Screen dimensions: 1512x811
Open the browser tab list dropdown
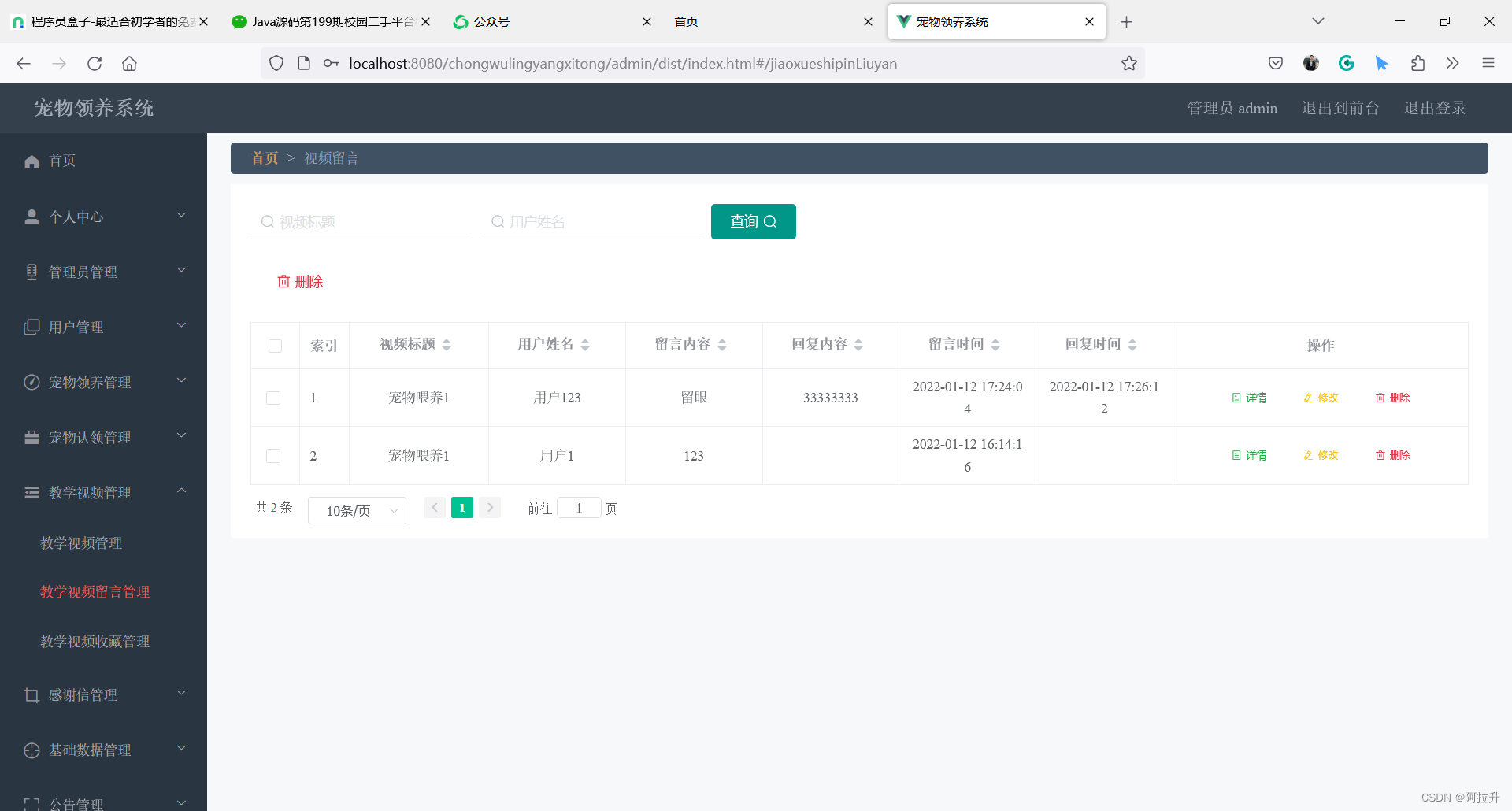pos(1317,21)
